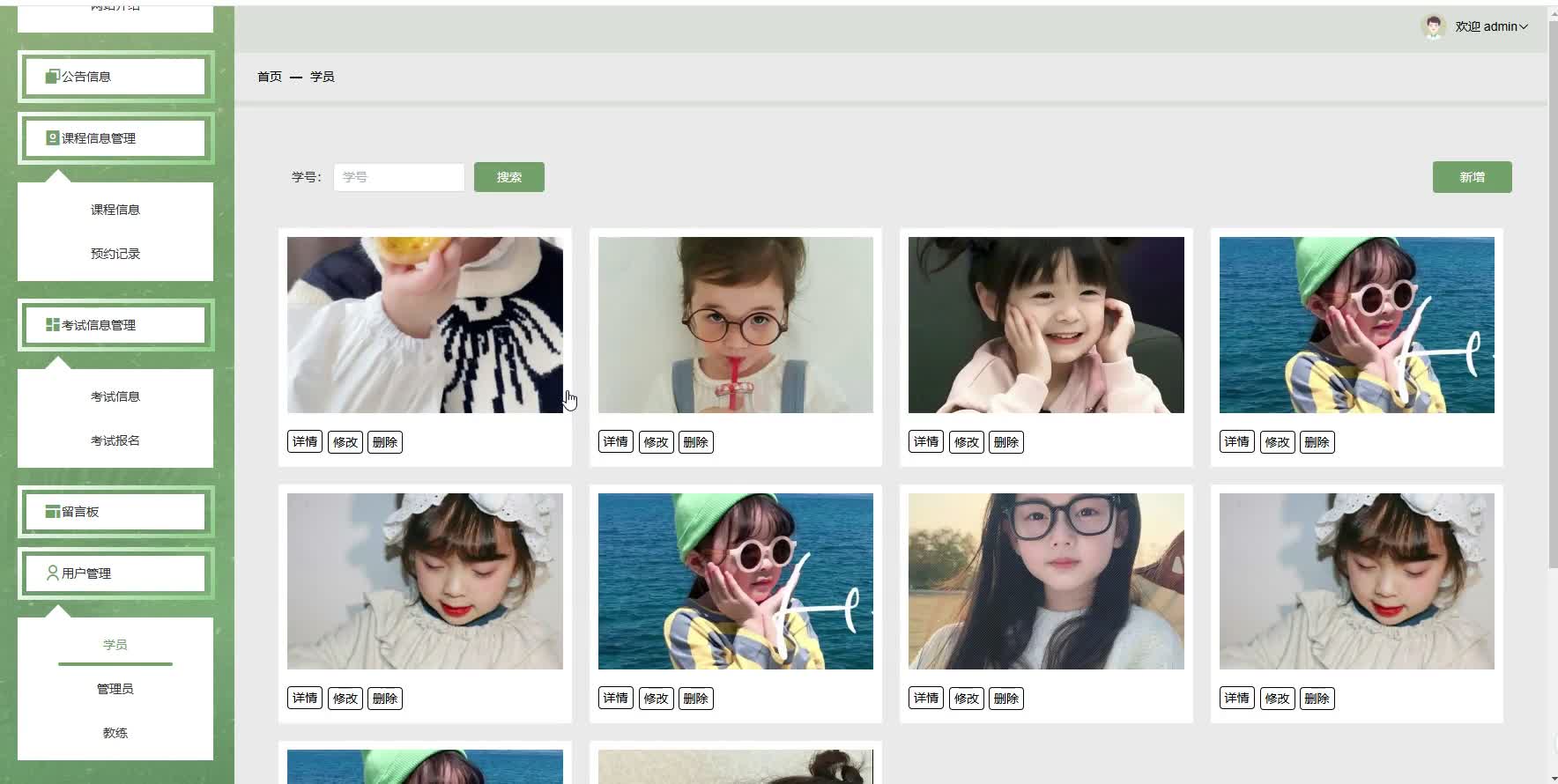Click 详情 under the straw-drinking girl card
This screenshot has width=1558, height=784.
616,442
